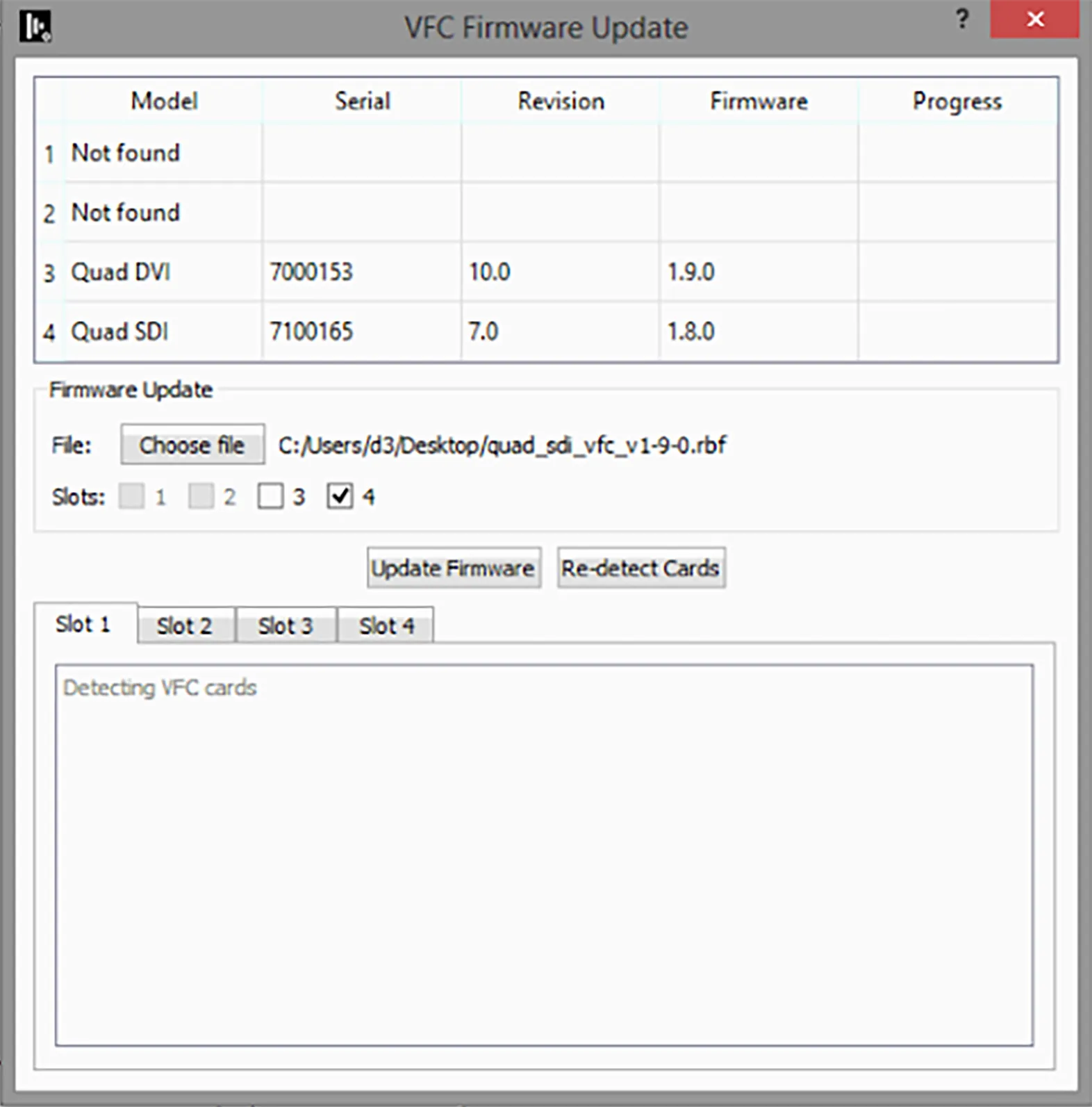1092x1107 pixels.
Task: Enable the slot 3 checkbox
Action: 270,496
